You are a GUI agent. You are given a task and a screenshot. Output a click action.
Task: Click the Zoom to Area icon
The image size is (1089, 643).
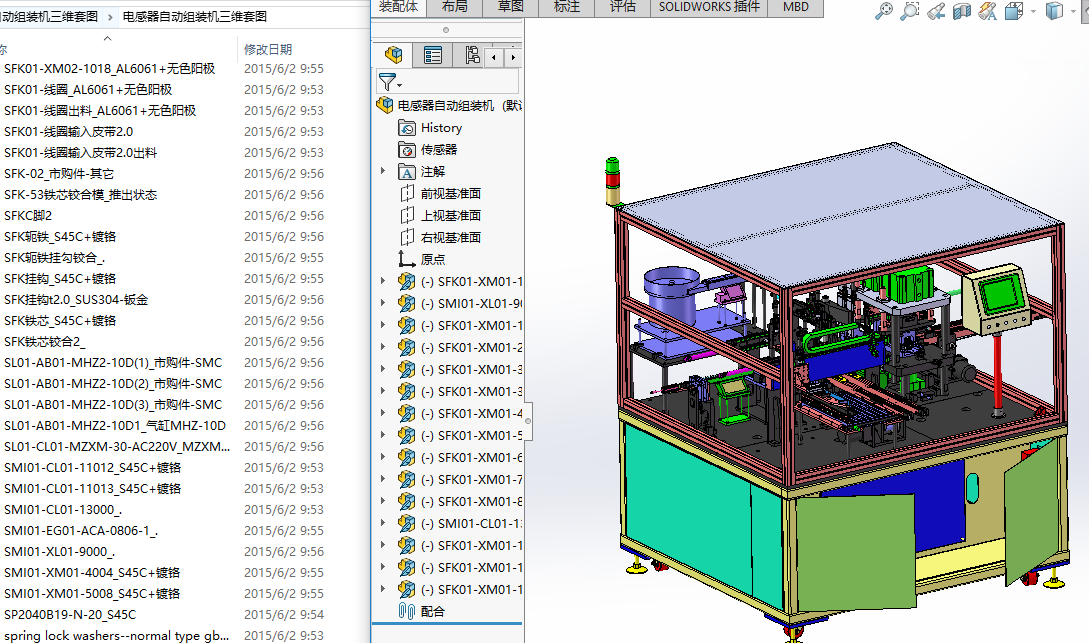click(x=909, y=11)
